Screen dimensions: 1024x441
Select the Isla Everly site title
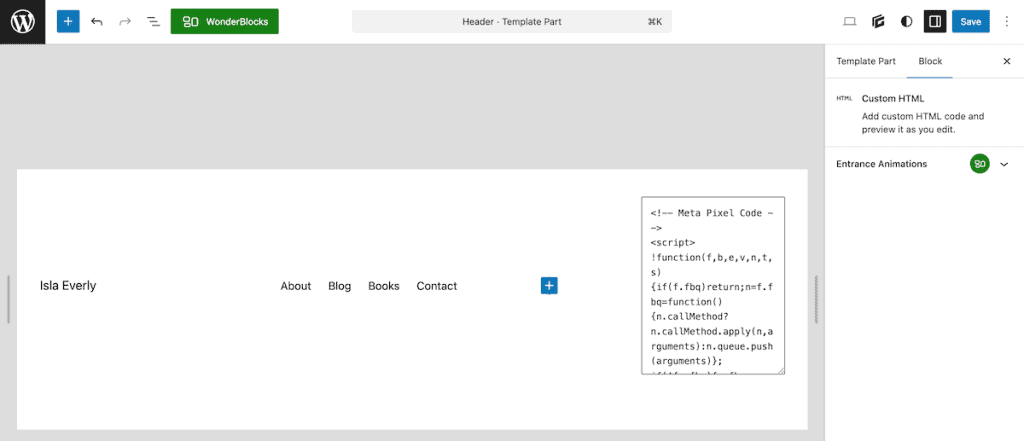(x=68, y=286)
